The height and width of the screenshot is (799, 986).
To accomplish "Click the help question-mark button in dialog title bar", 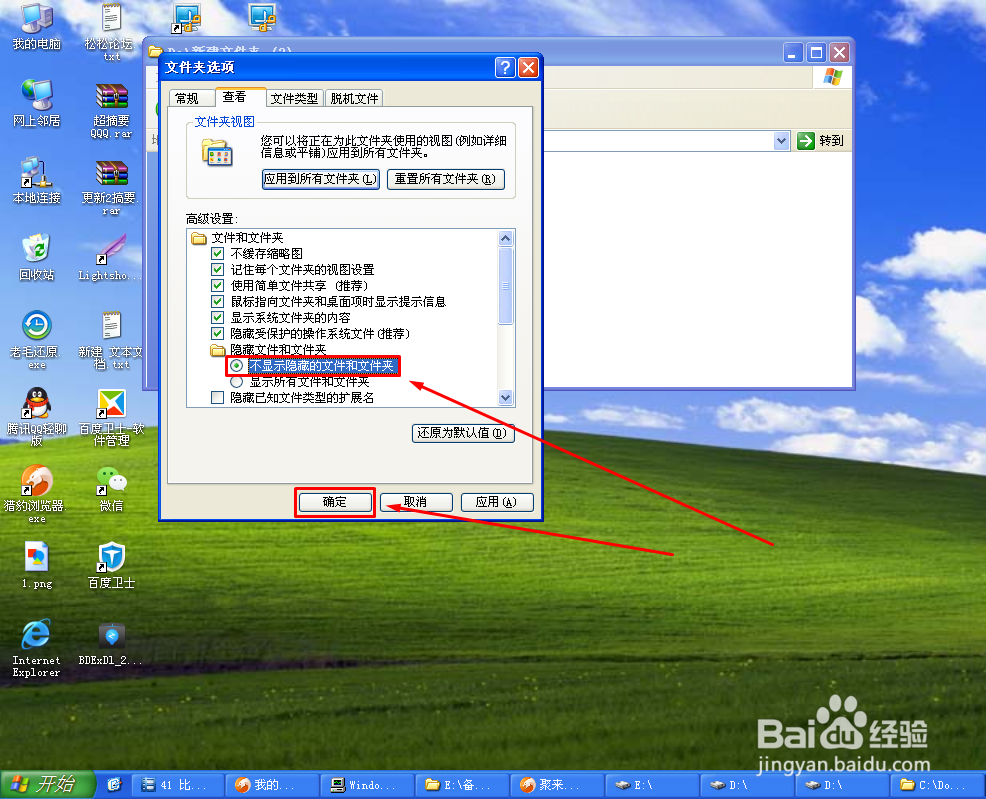I will pyautogui.click(x=505, y=67).
